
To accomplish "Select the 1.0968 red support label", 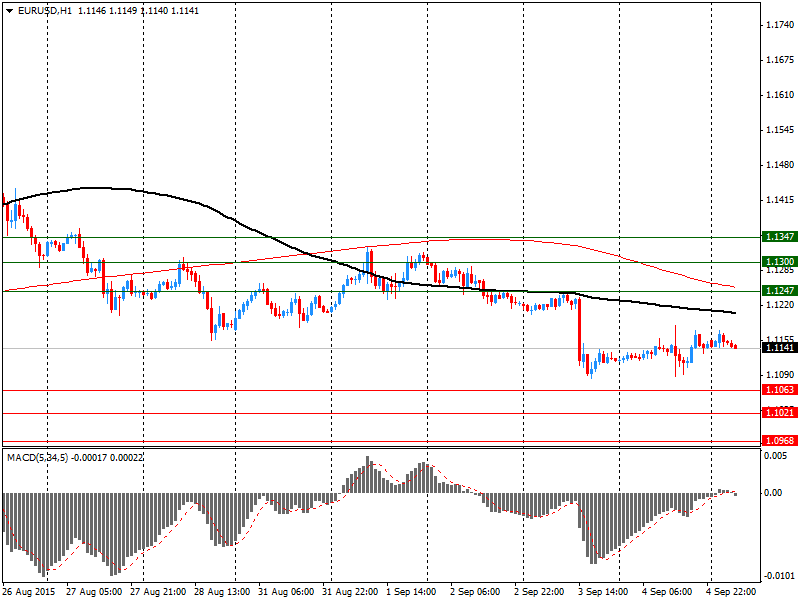I will coord(780,440).
